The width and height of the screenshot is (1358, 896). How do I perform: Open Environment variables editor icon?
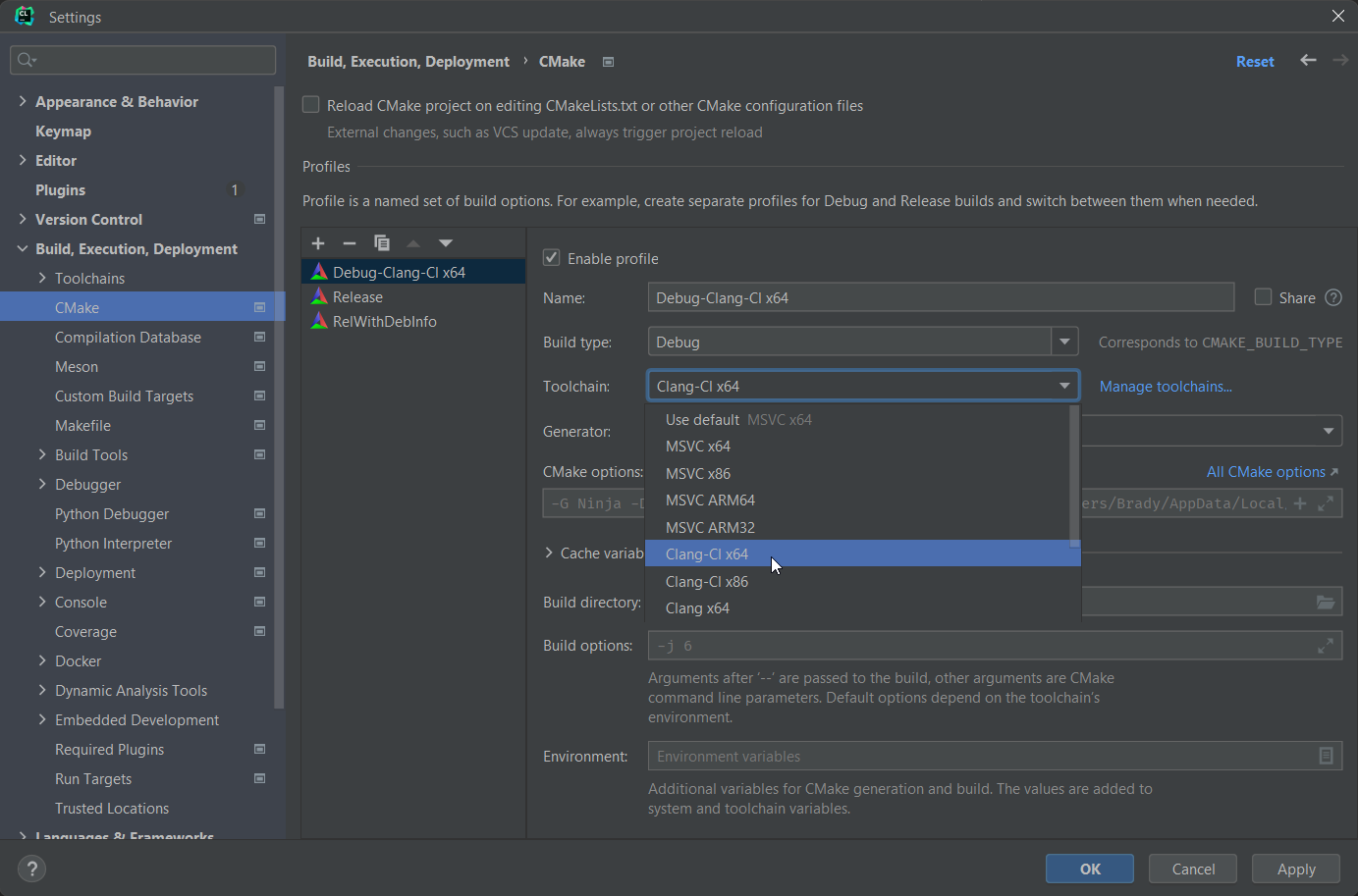[1326, 756]
